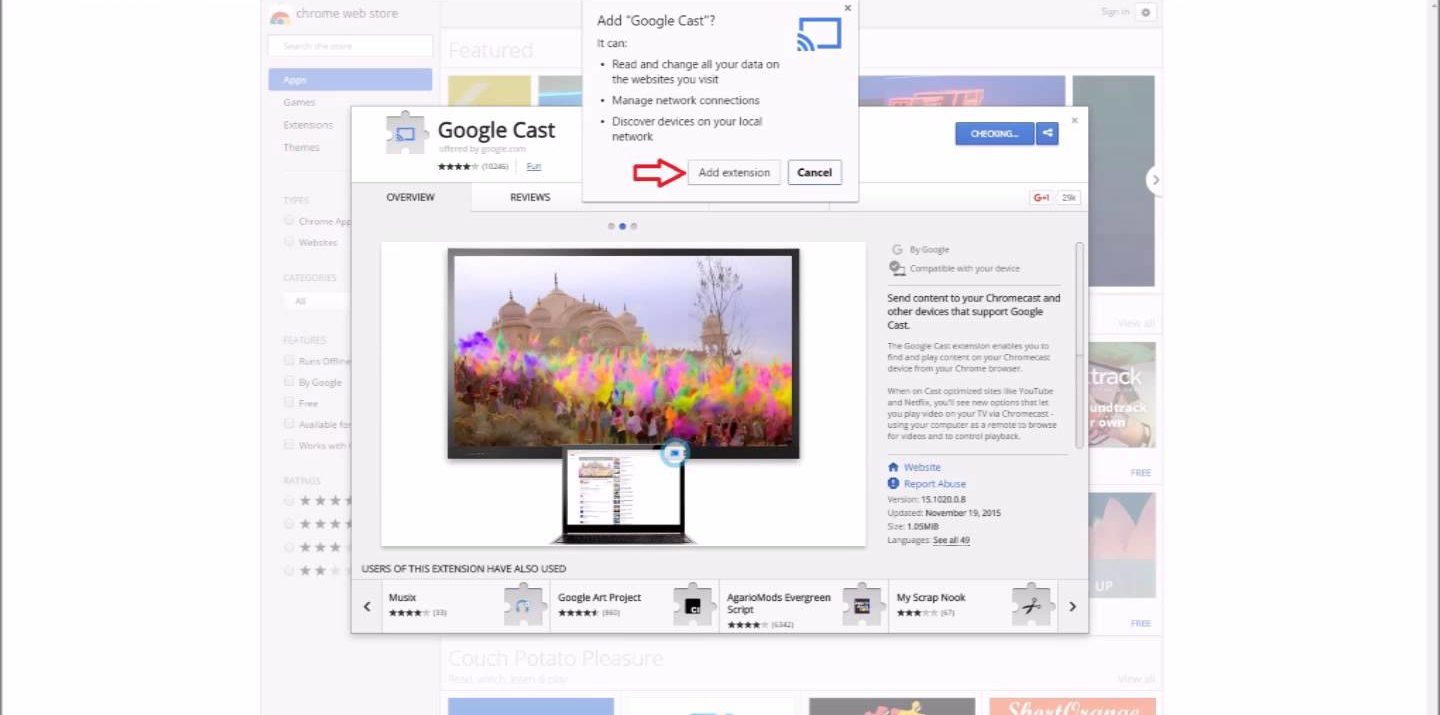Viewport: 1440px width, 715px height.
Task: Enable the Runs Offline checkbox
Action: coord(289,361)
